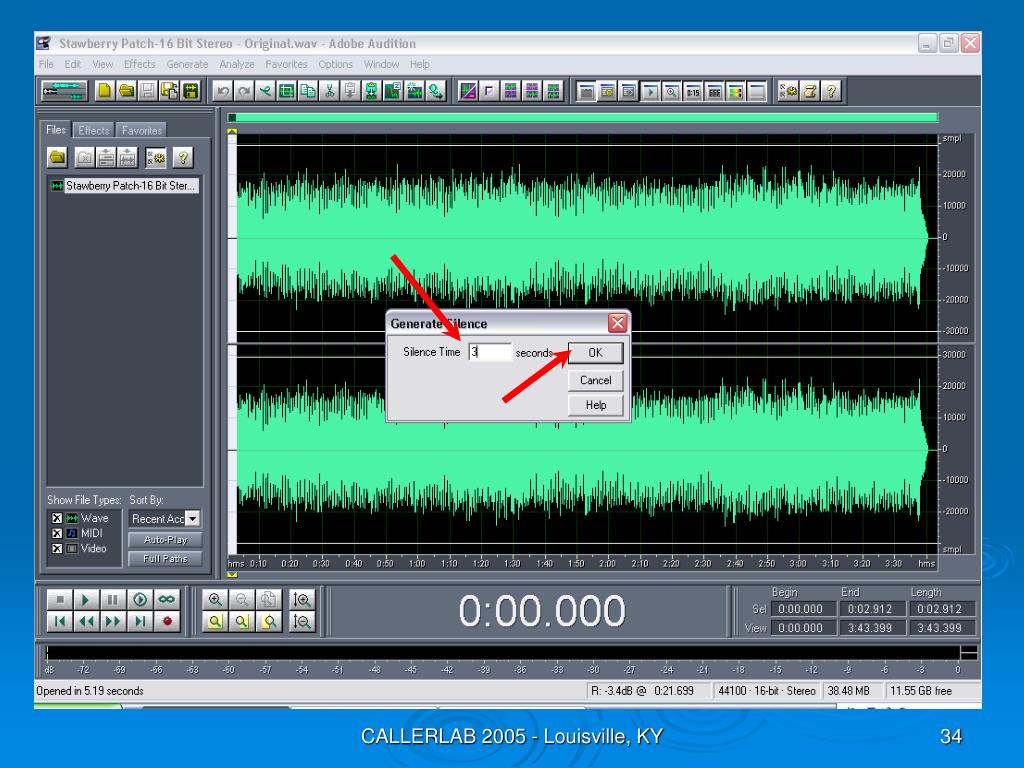Toggle MIDI file type checkbox

(x=57, y=533)
